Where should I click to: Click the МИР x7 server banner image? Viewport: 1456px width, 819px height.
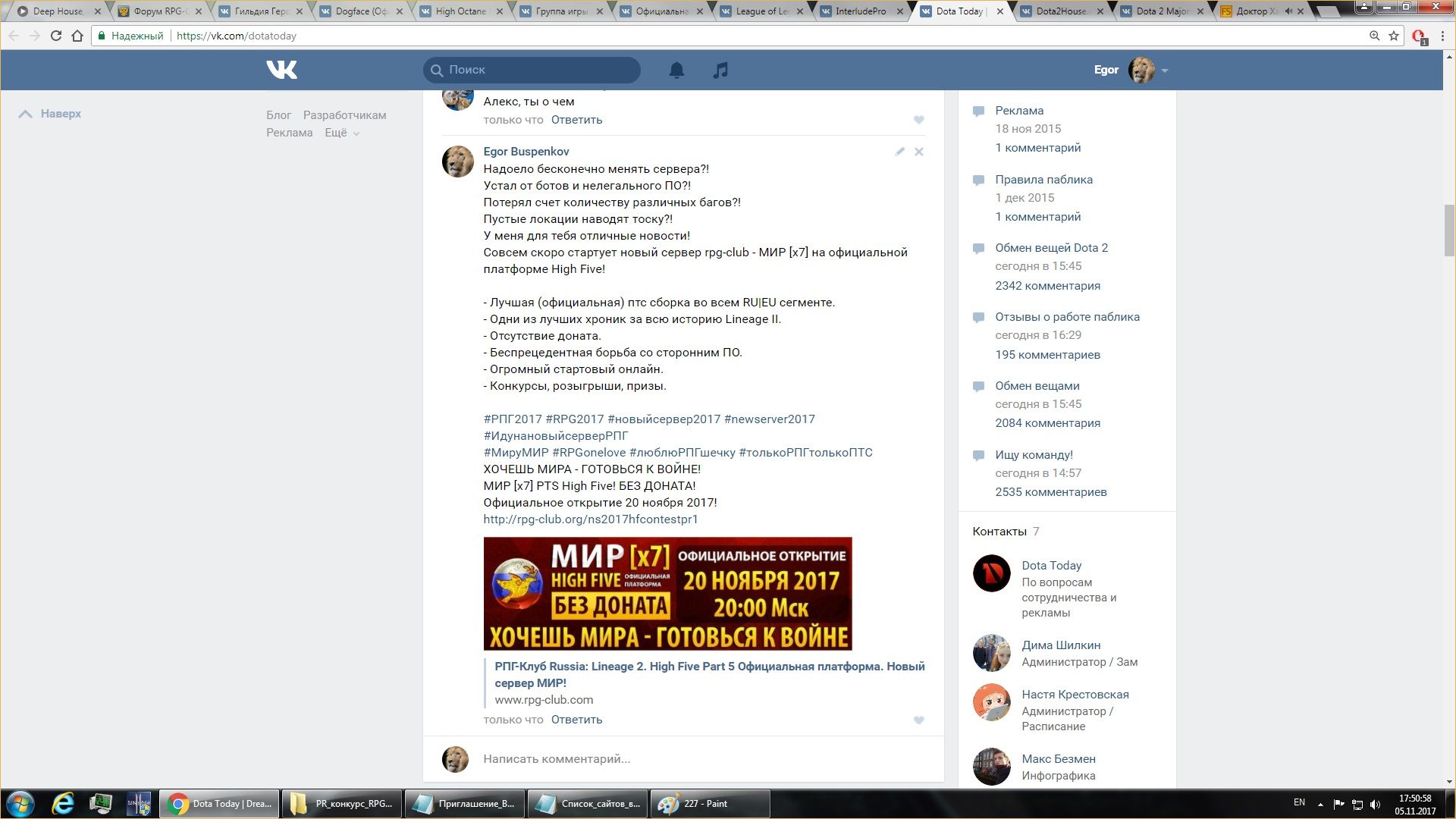667,594
